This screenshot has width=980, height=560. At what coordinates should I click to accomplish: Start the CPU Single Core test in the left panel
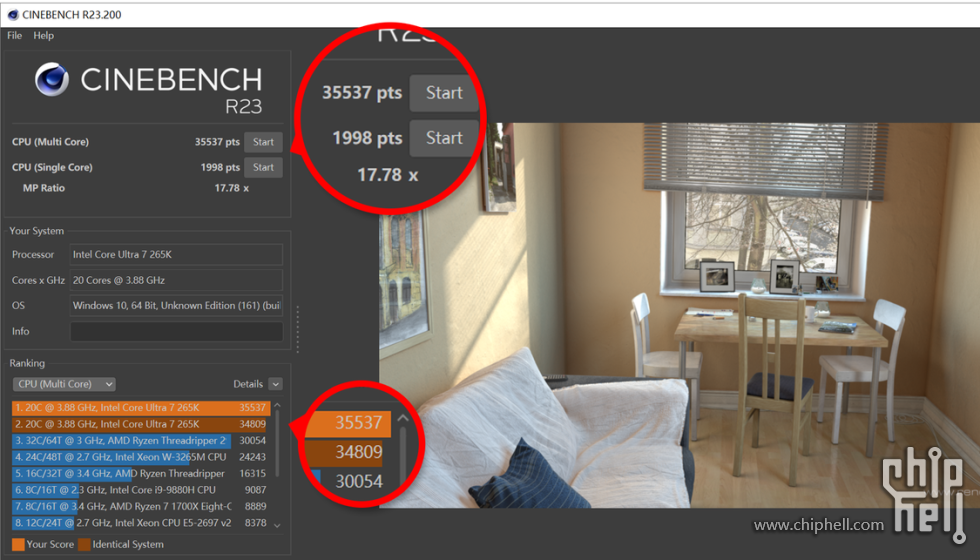click(x=263, y=167)
